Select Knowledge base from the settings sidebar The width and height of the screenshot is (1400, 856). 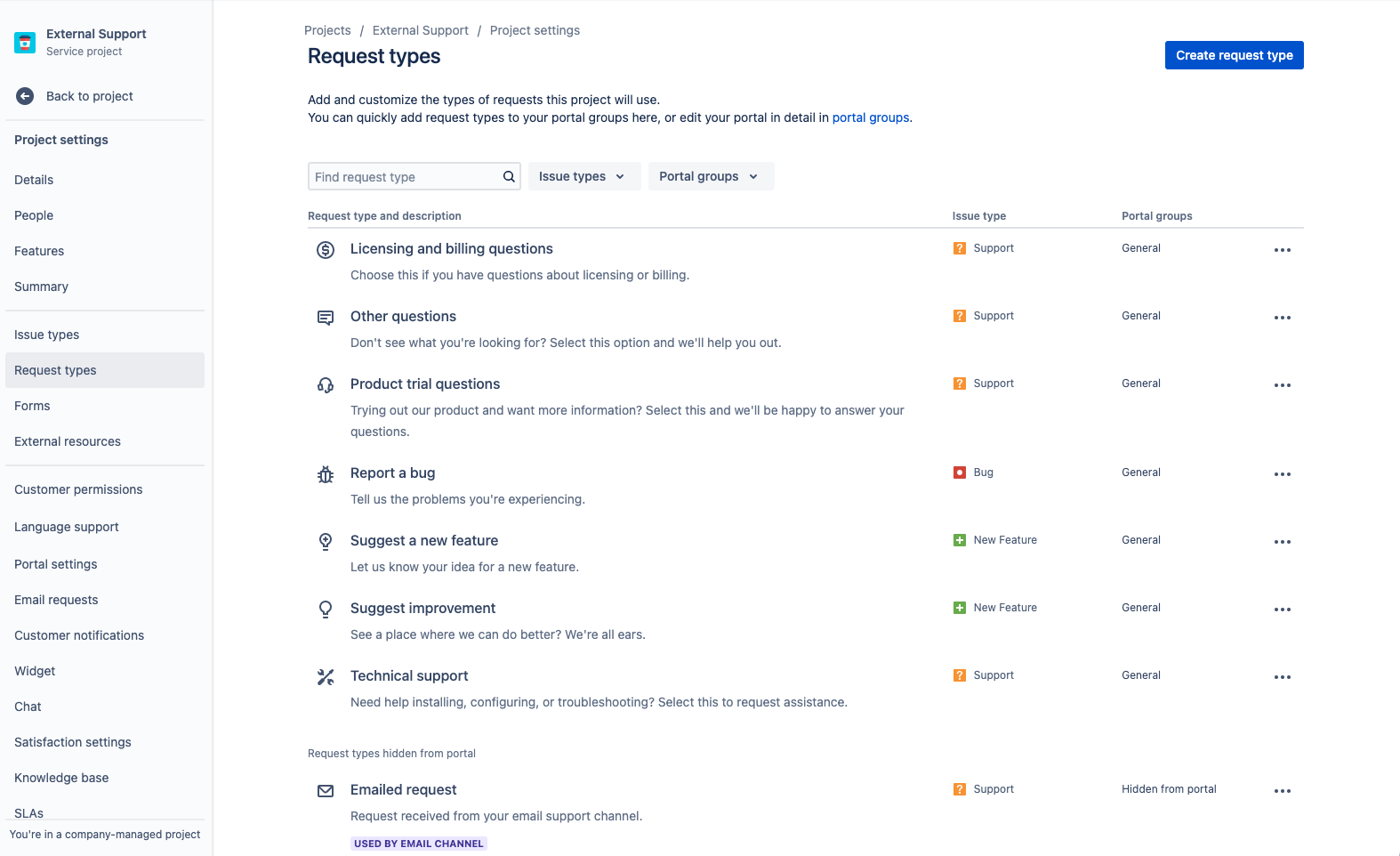(x=61, y=778)
